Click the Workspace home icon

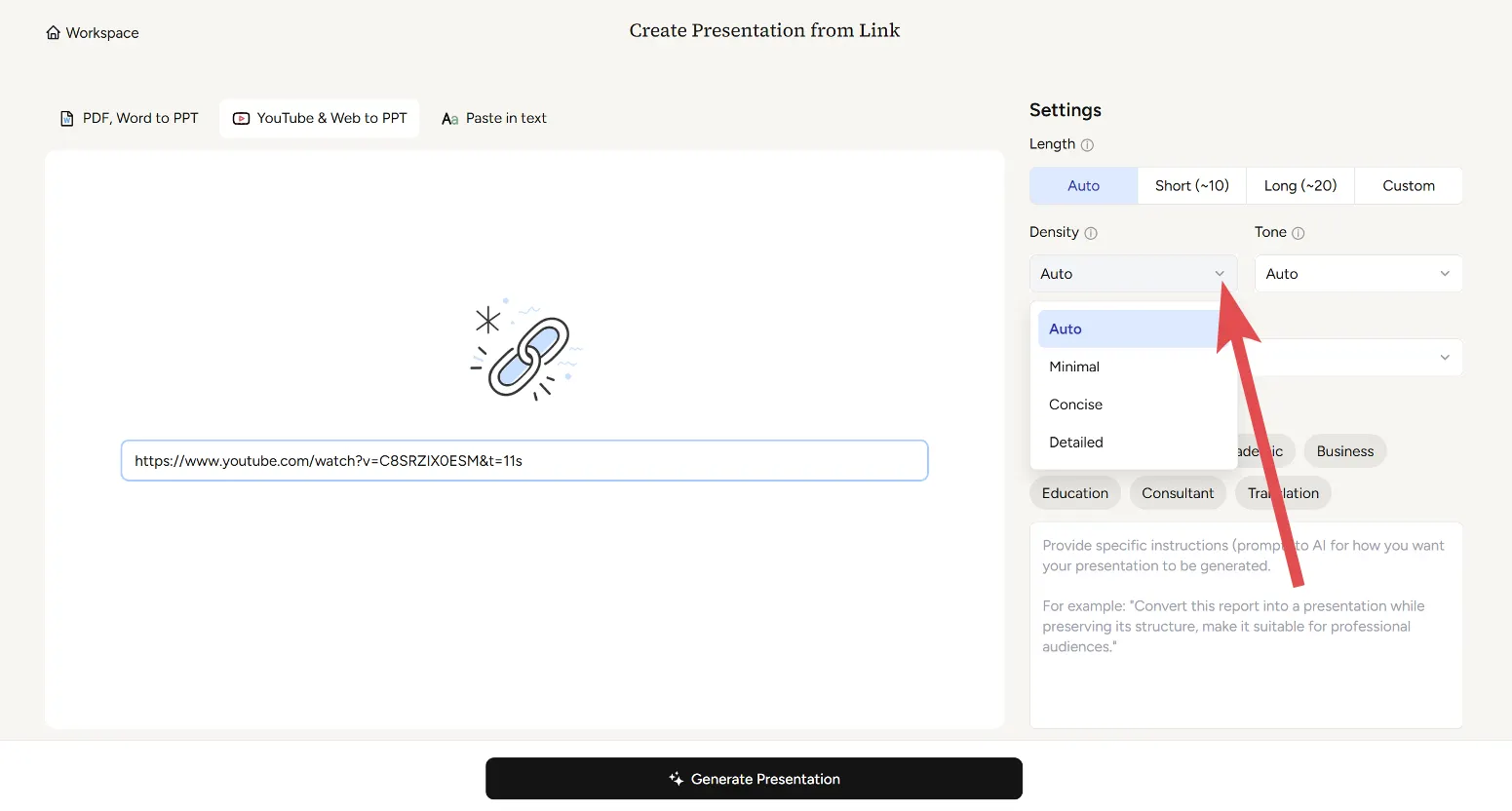tap(53, 33)
